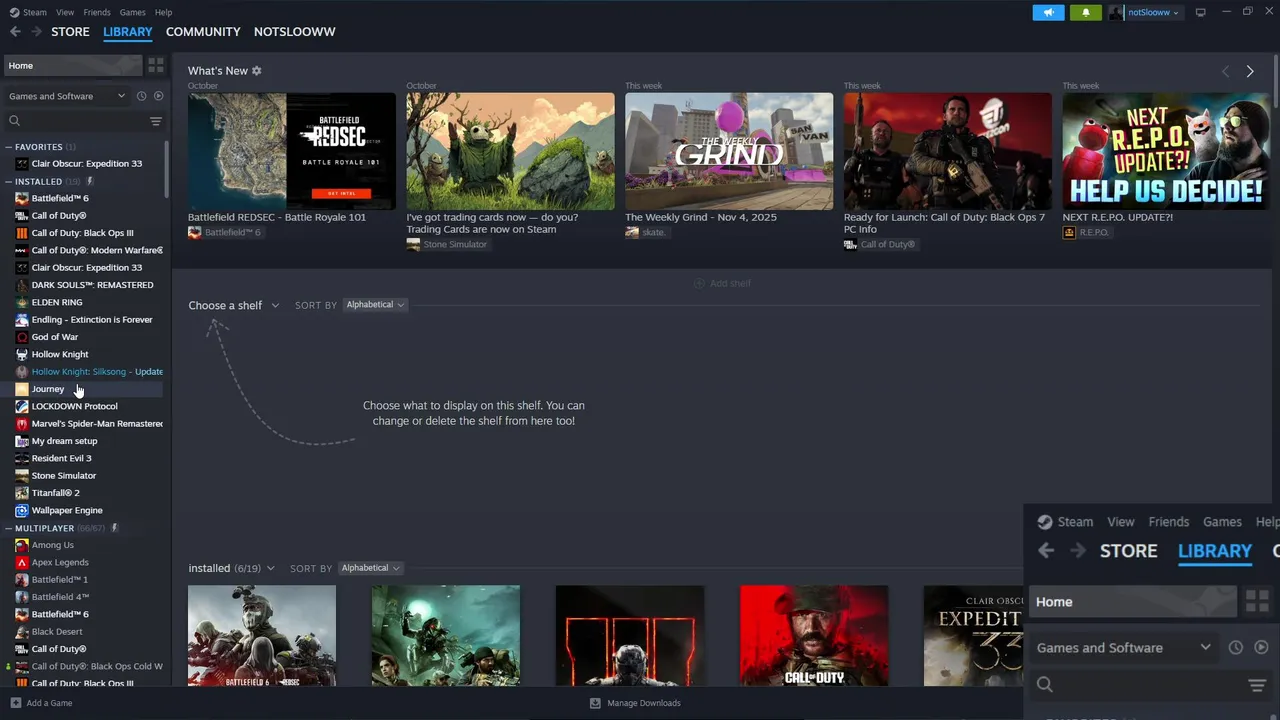
Task: Click the Hollow Knight icon in sidebar
Action: [22, 354]
